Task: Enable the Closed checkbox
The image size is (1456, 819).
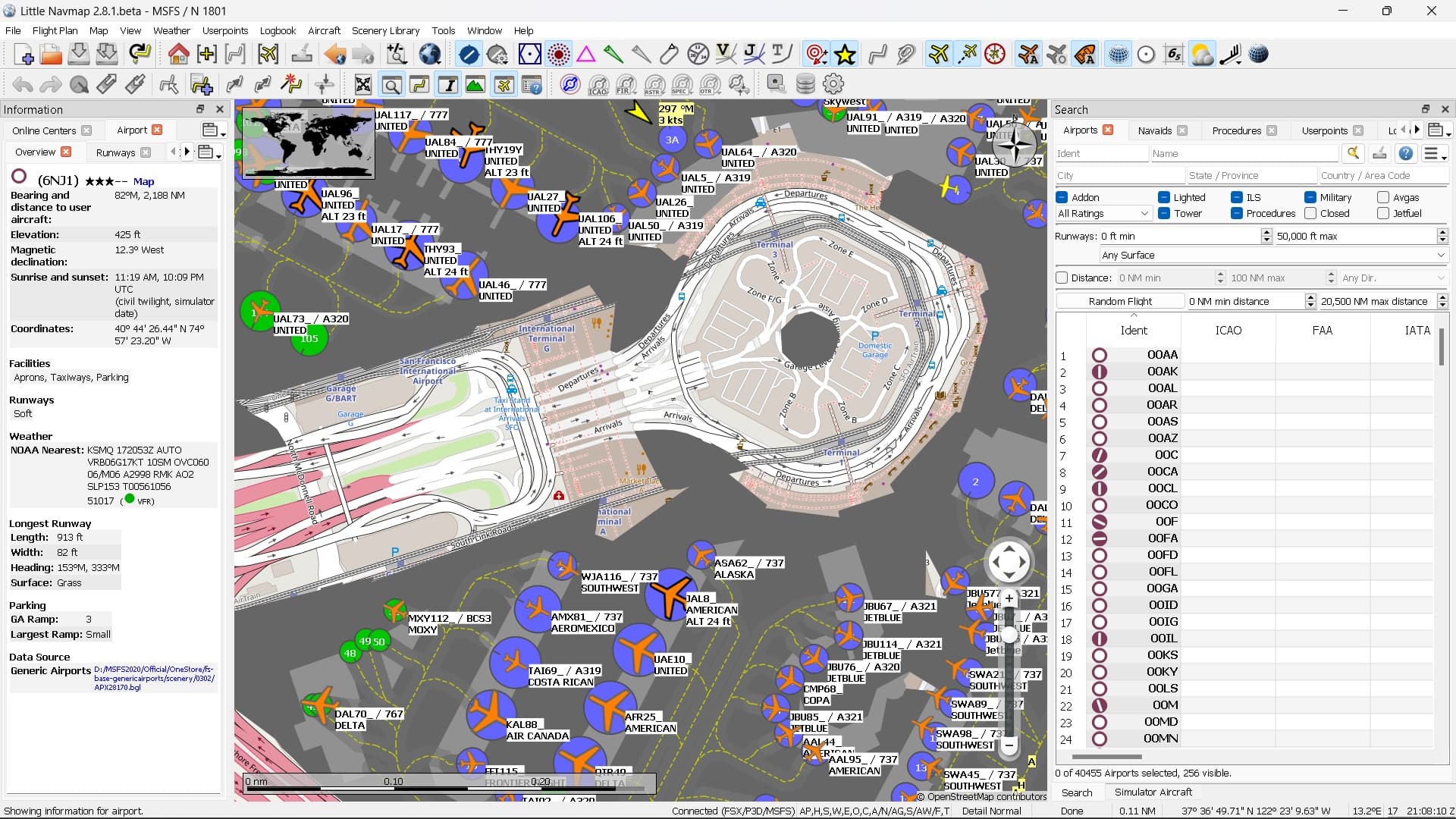Action: [x=1310, y=213]
